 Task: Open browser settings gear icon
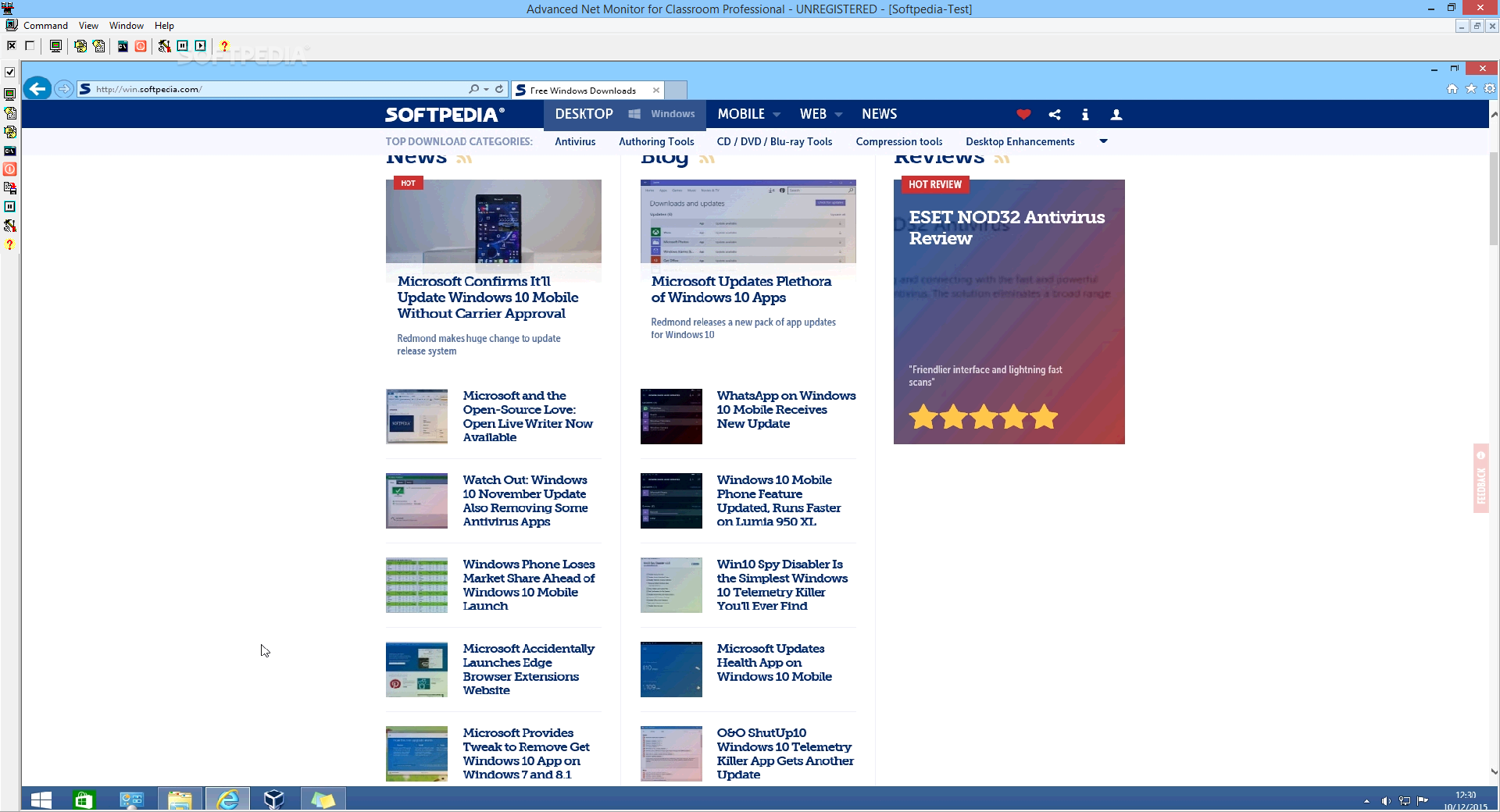1490,89
